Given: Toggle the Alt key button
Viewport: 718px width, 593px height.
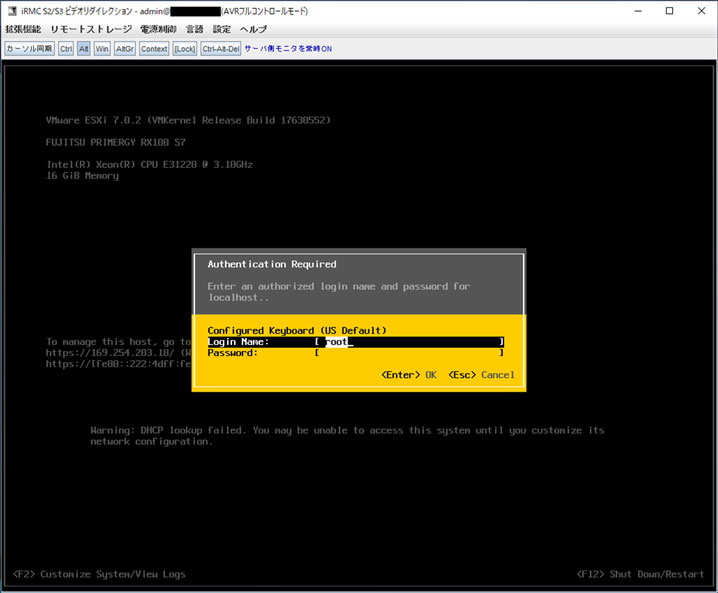Looking at the screenshot, I should click(83, 49).
